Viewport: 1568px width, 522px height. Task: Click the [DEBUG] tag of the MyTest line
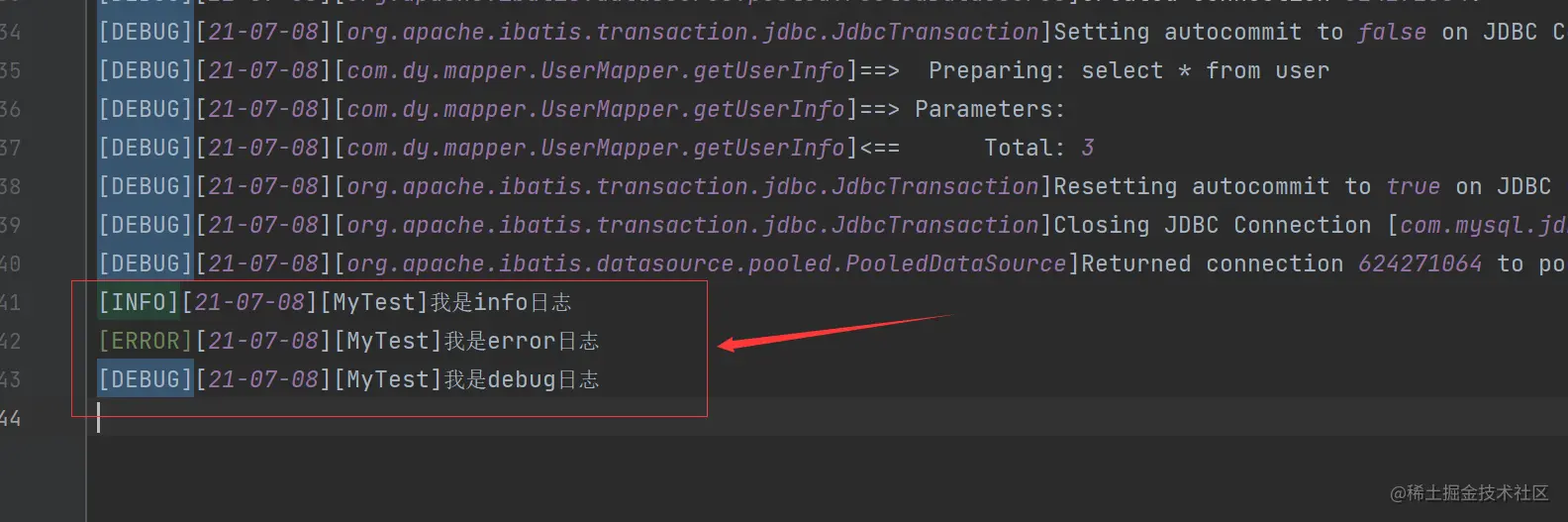coord(146,379)
